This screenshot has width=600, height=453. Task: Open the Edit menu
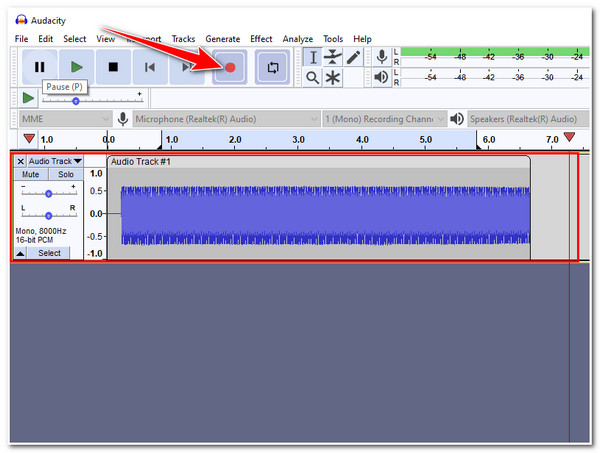[x=46, y=39]
